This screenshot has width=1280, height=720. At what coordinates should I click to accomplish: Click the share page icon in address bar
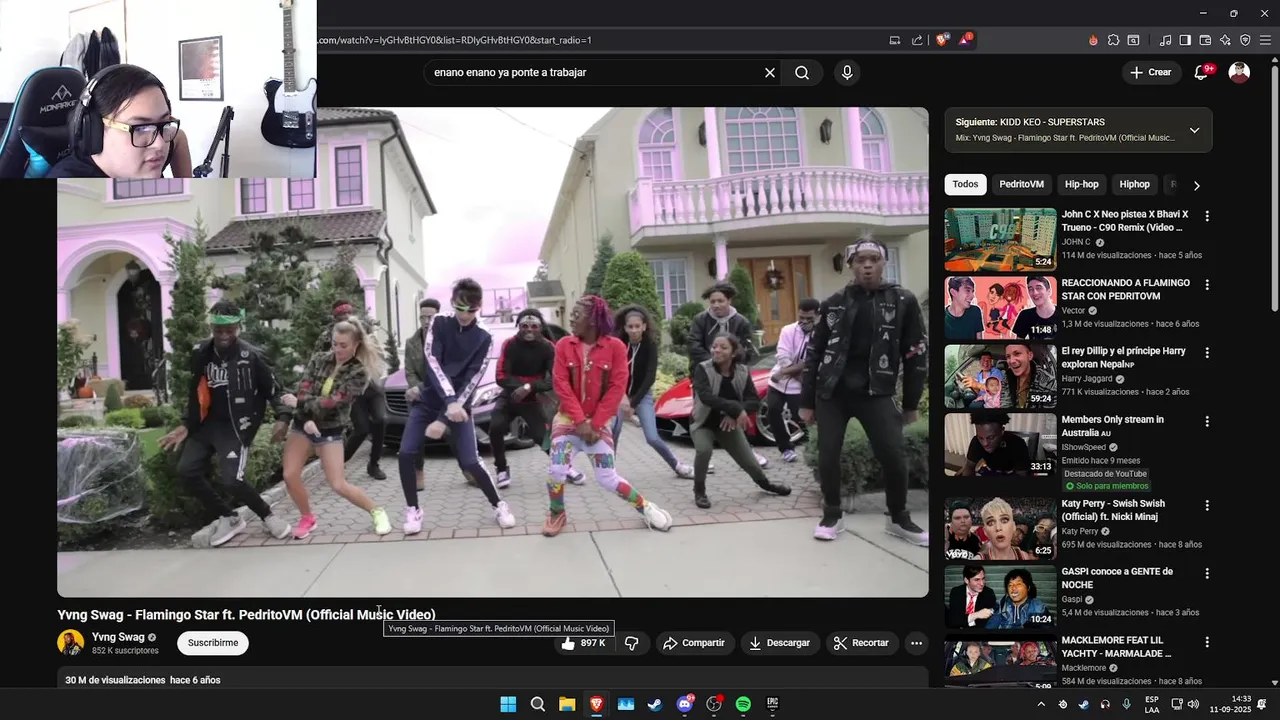(x=917, y=40)
